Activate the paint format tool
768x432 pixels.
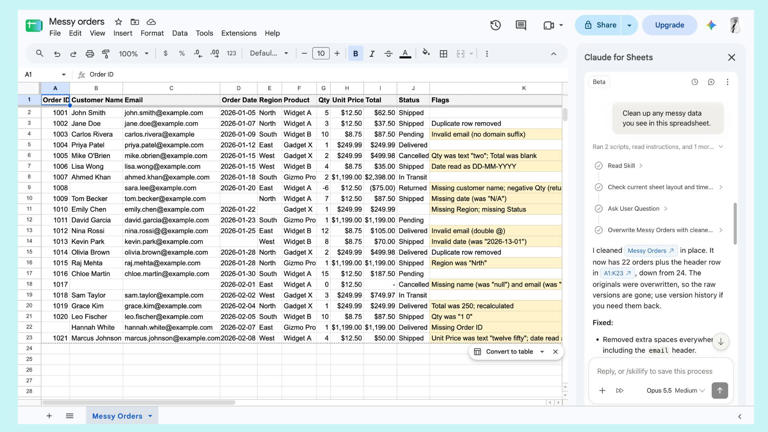point(106,54)
